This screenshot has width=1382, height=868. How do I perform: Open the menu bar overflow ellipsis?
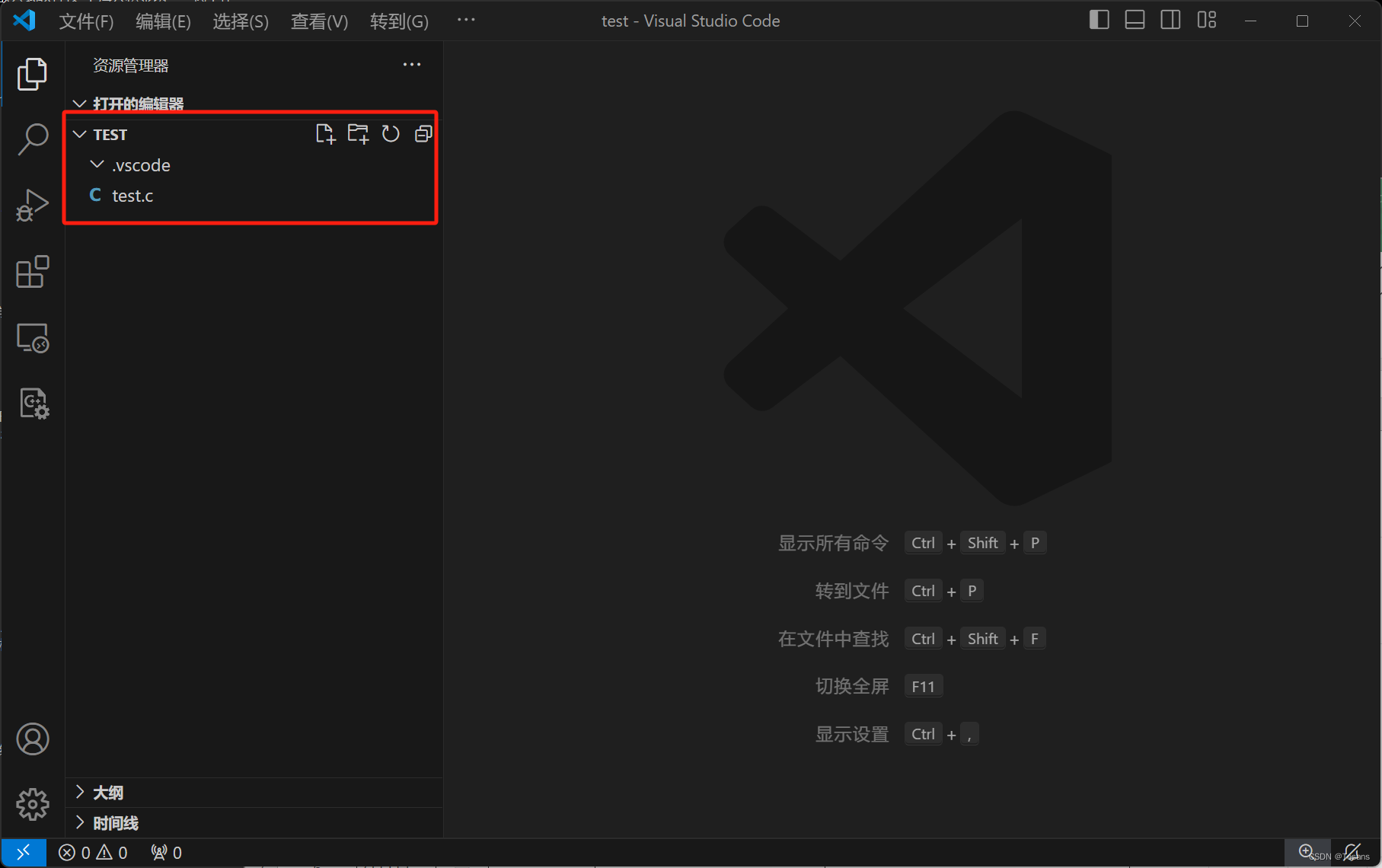[466, 21]
